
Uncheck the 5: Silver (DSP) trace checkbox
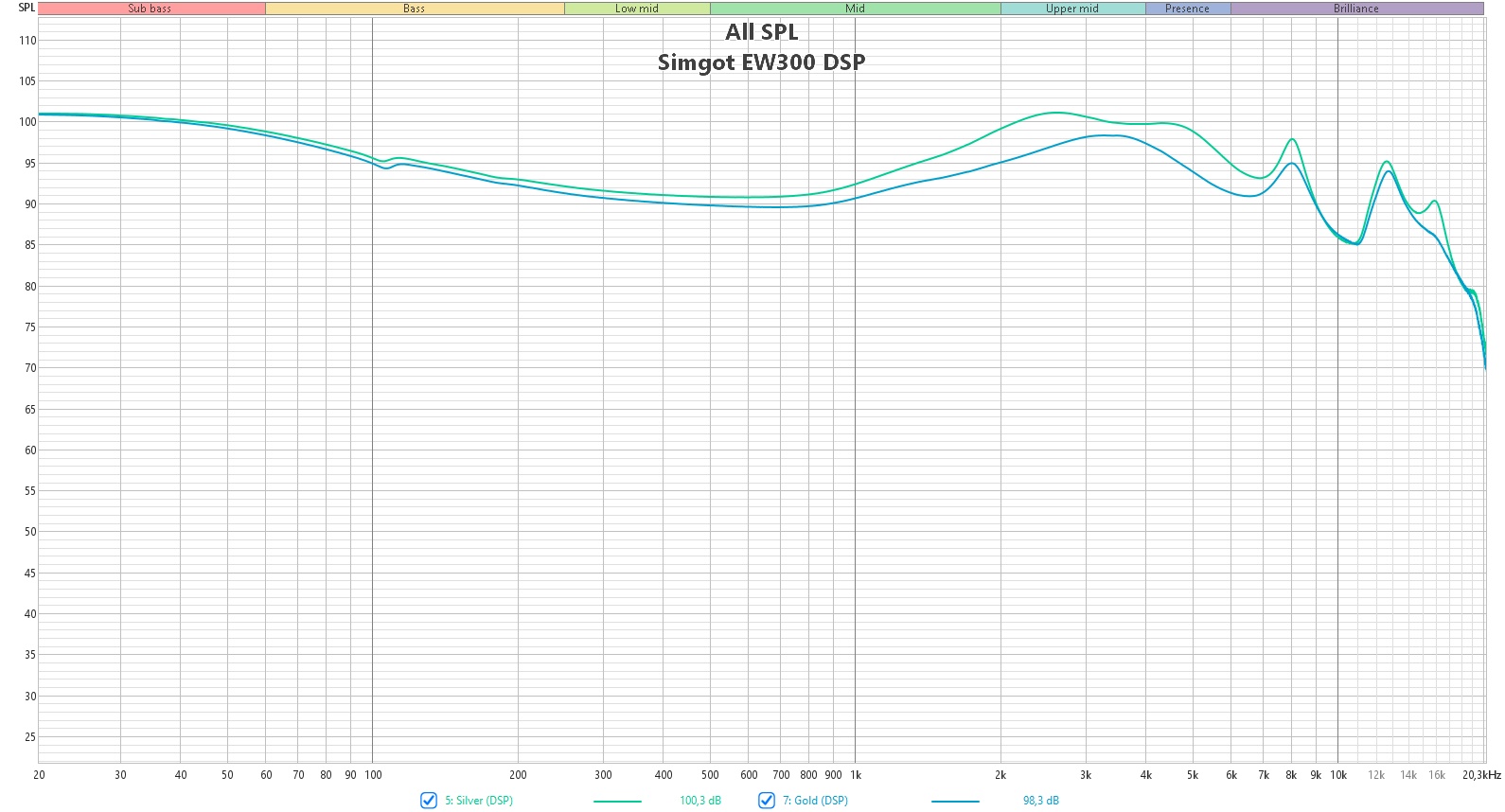(x=429, y=801)
